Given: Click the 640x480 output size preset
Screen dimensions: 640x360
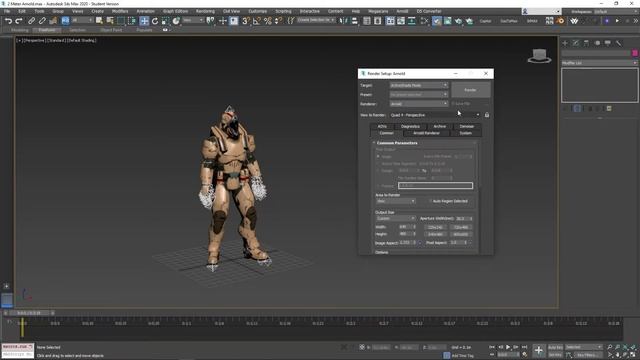Looking at the screenshot, I should point(436,235).
